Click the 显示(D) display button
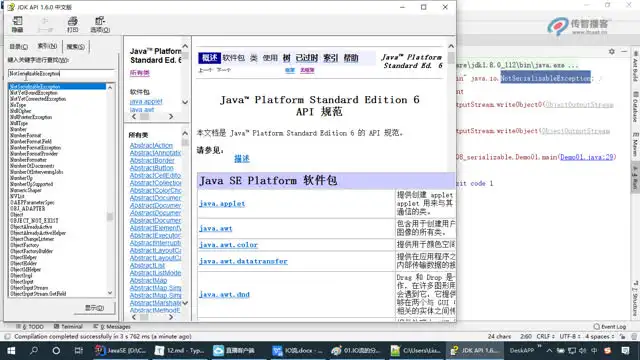The image size is (640, 360). tap(95, 308)
